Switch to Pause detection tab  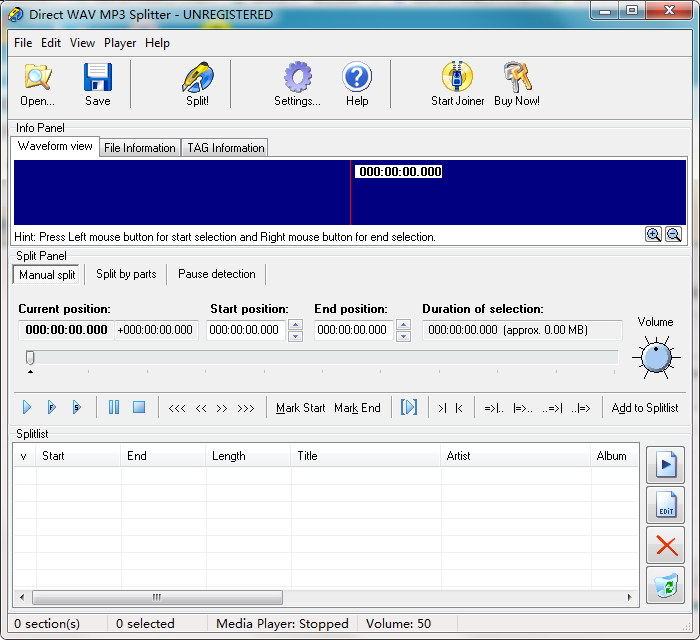pos(217,274)
